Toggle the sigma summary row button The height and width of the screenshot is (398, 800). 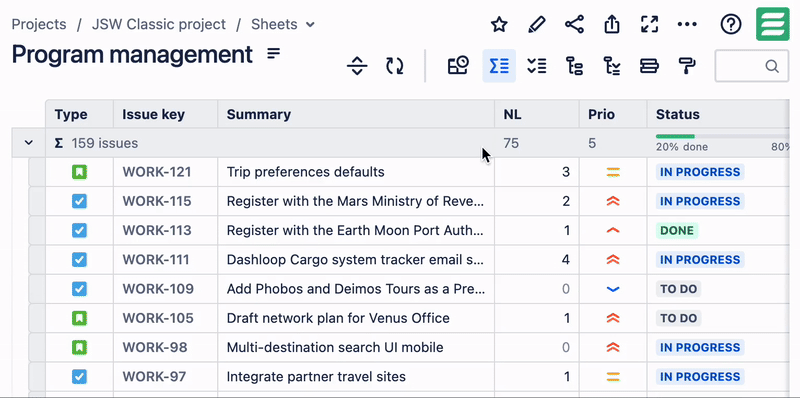tap(499, 66)
